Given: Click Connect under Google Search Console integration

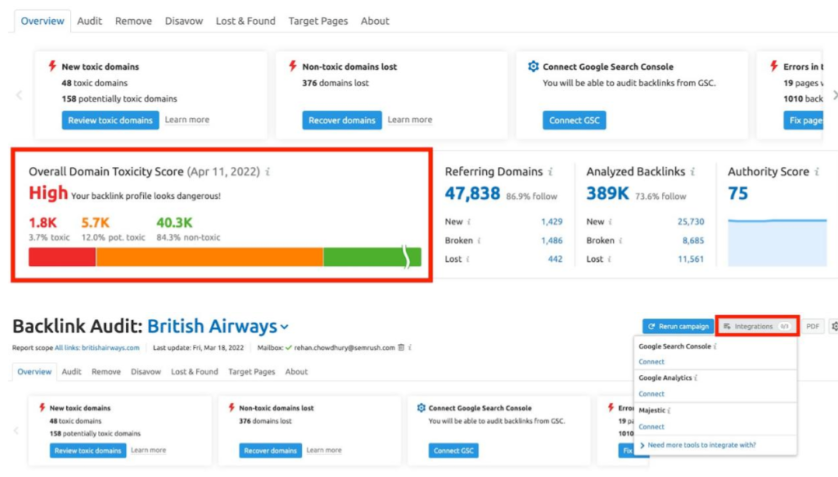Looking at the screenshot, I should point(651,362).
